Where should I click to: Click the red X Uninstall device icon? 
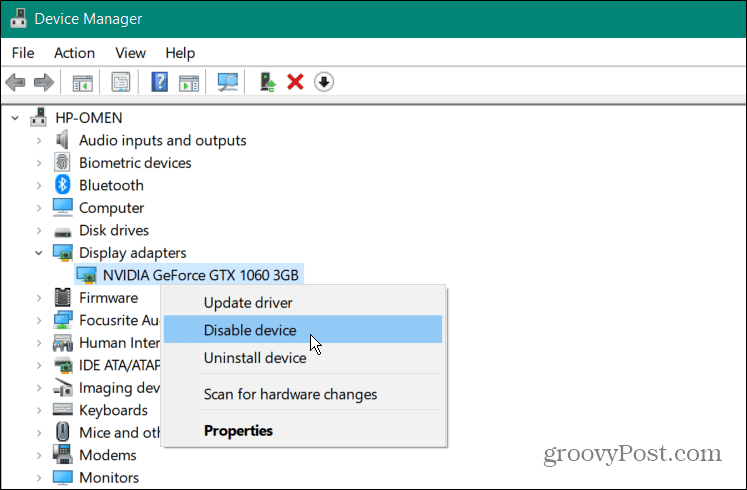click(295, 82)
